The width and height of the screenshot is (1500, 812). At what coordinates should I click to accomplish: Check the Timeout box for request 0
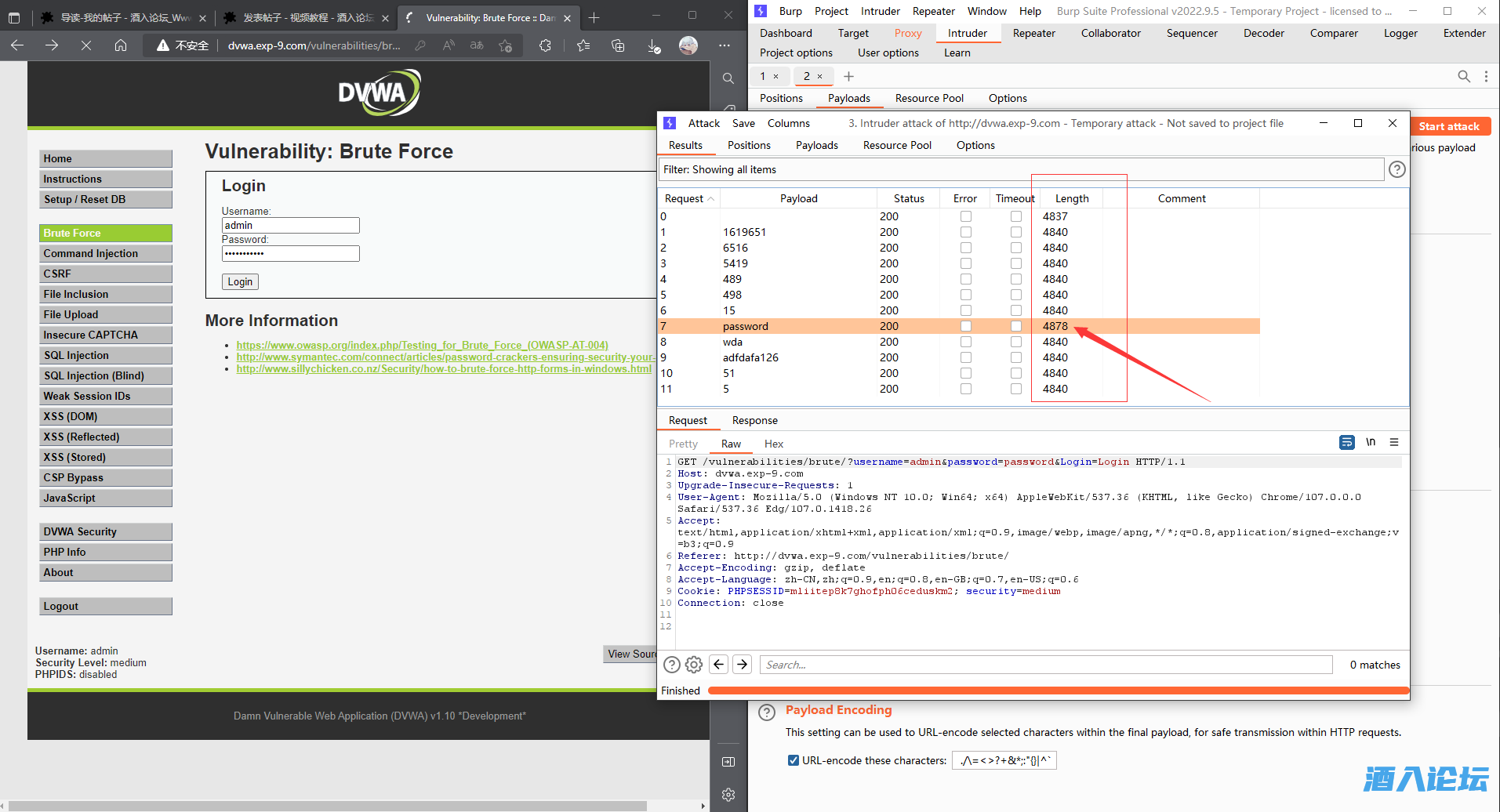1015,216
